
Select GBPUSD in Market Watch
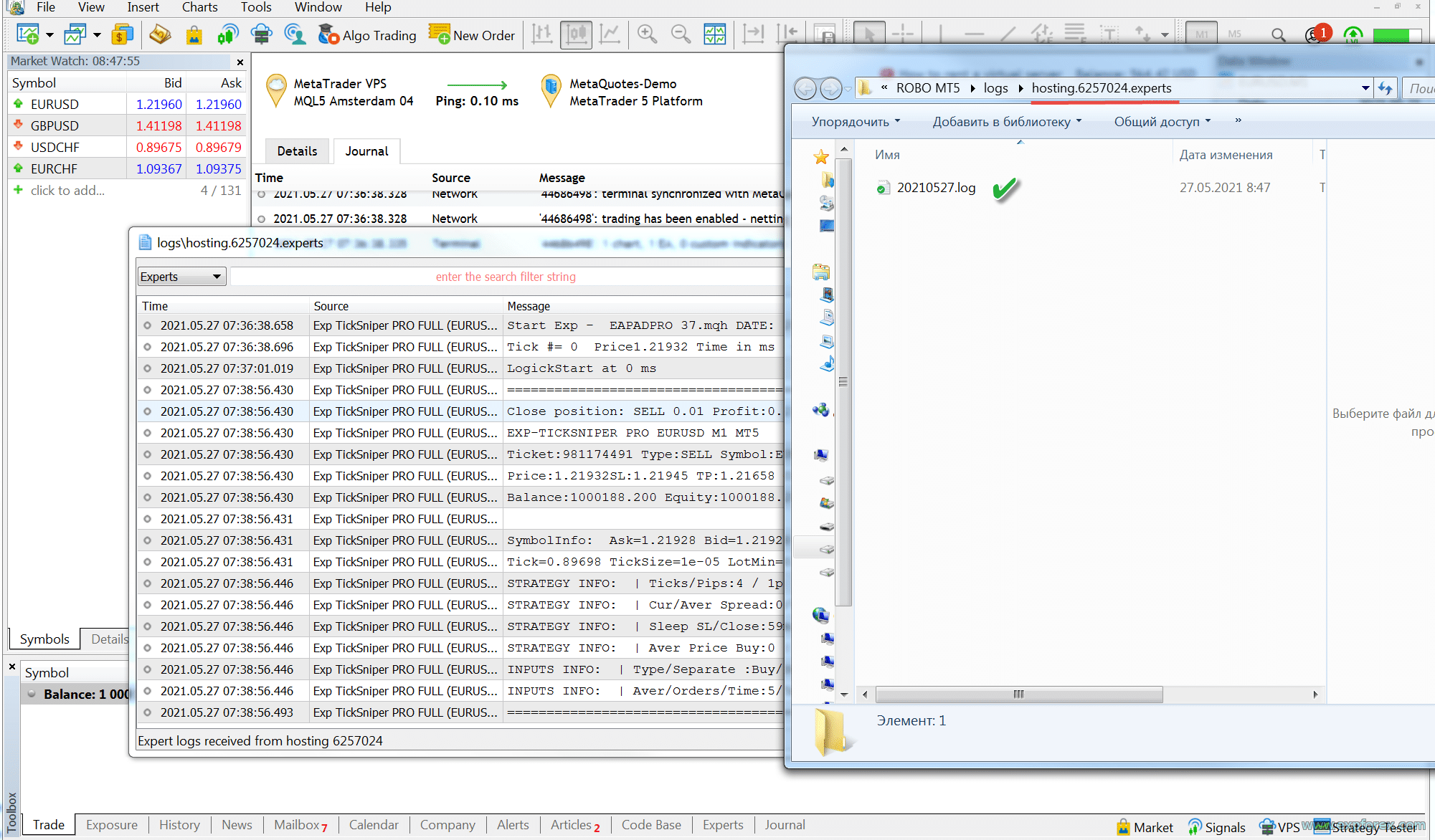coord(128,125)
